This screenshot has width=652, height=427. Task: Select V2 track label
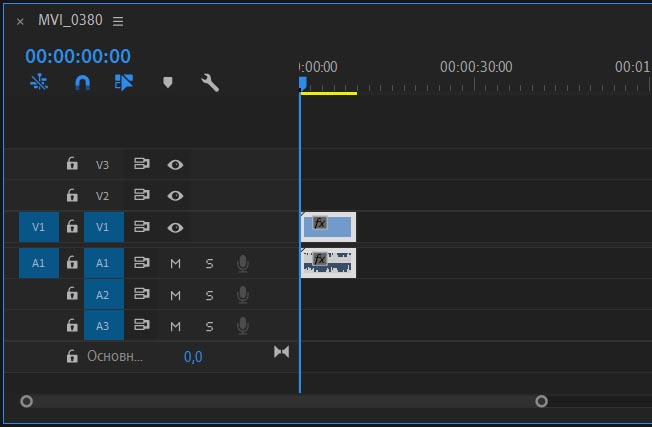click(x=102, y=196)
